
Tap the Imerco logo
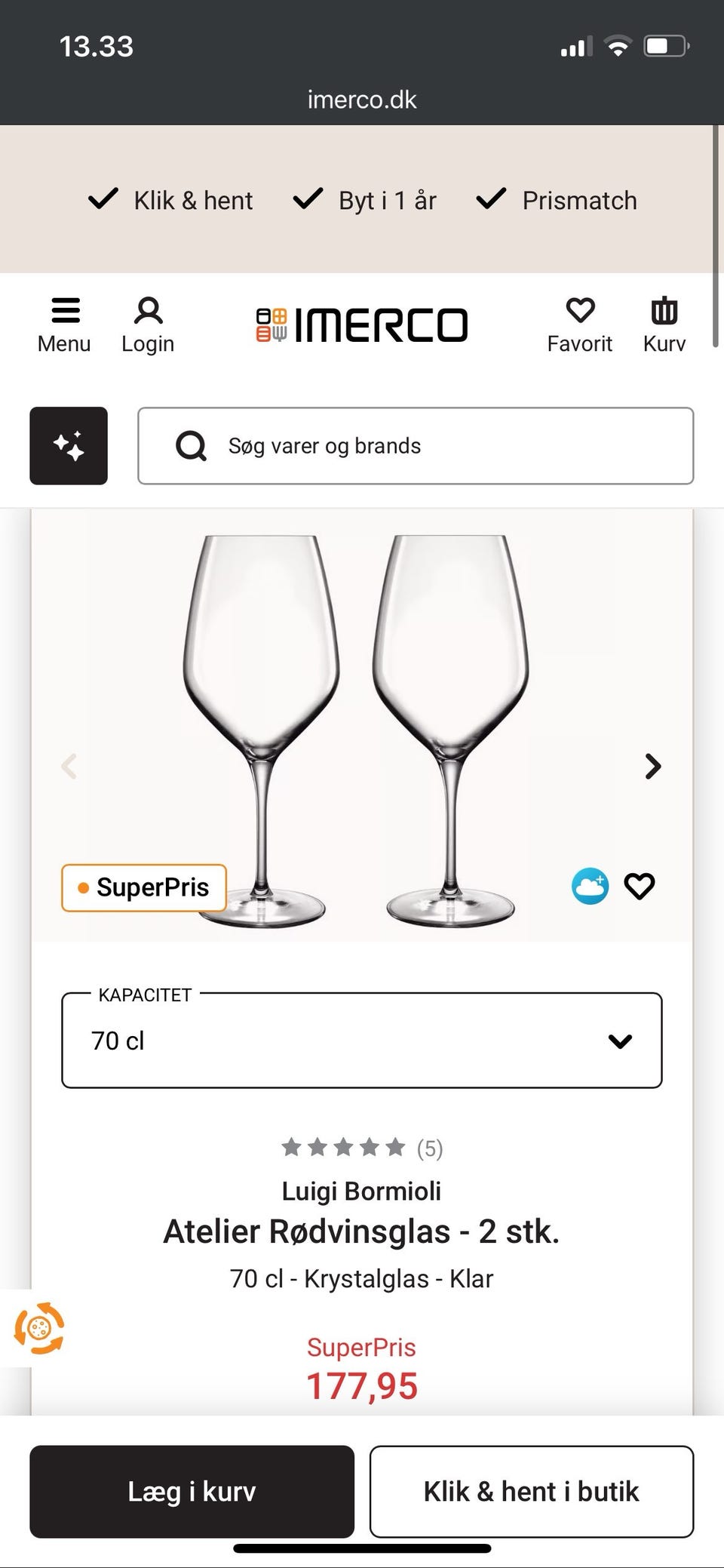pyautogui.click(x=362, y=324)
